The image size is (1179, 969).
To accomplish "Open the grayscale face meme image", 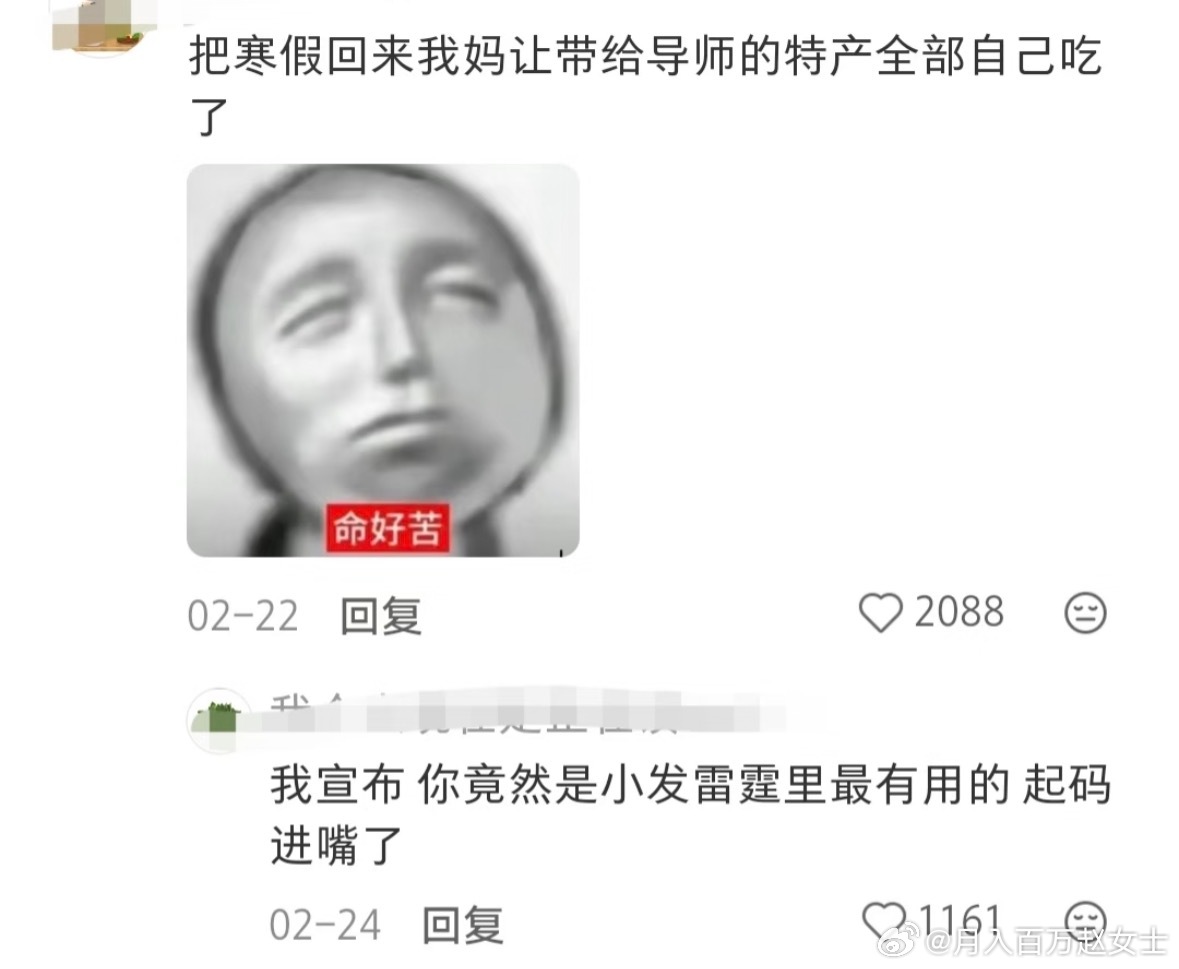I will (383, 360).
